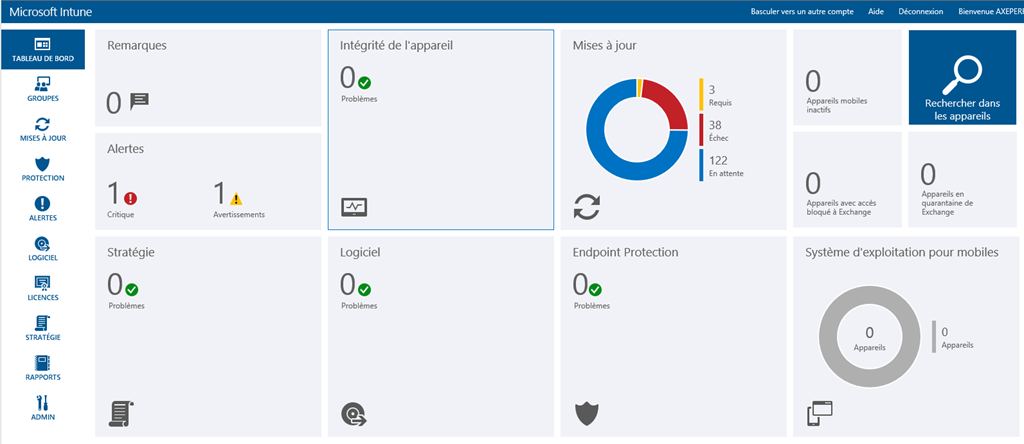Image resolution: width=1024 pixels, height=444 pixels.
Task: Click the 38 Échec legend entry
Action: pos(716,130)
